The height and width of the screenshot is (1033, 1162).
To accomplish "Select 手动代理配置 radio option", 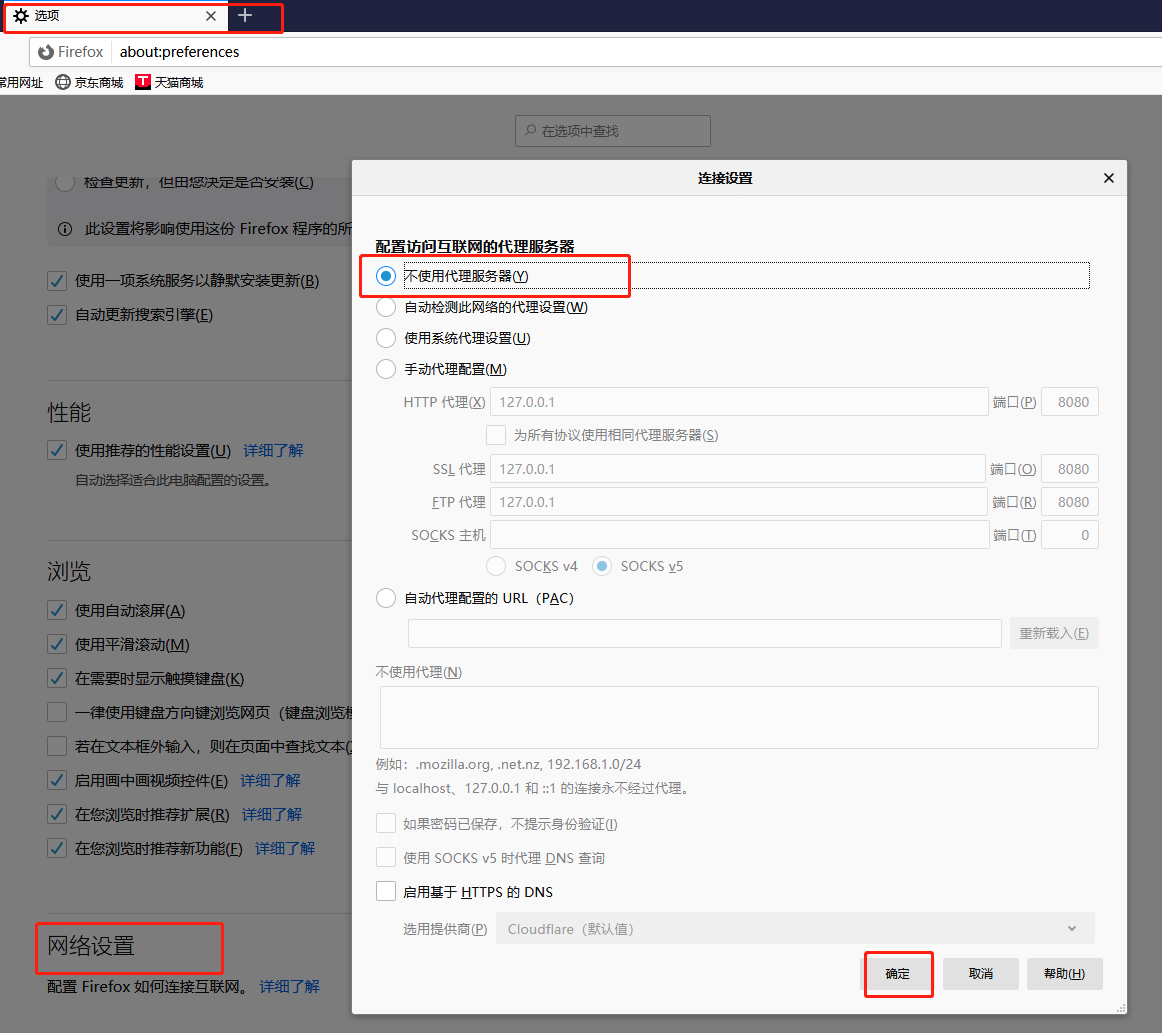I will click(386, 369).
